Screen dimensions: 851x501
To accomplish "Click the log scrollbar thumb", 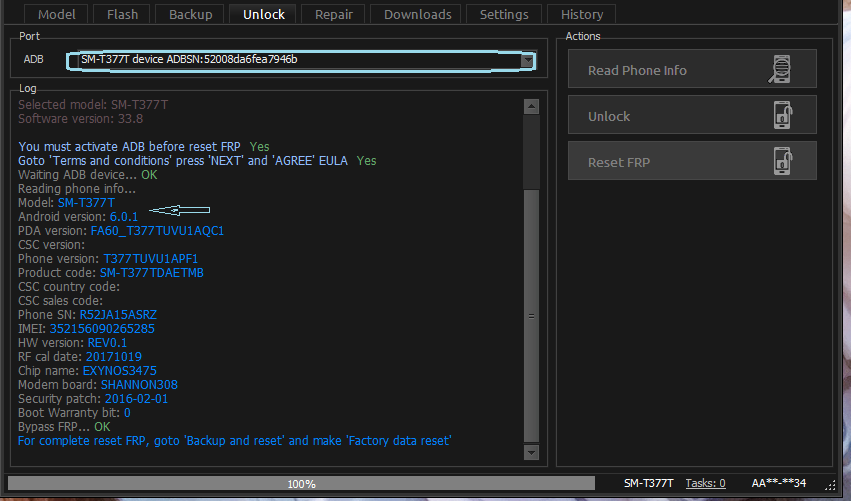I will point(531,315).
